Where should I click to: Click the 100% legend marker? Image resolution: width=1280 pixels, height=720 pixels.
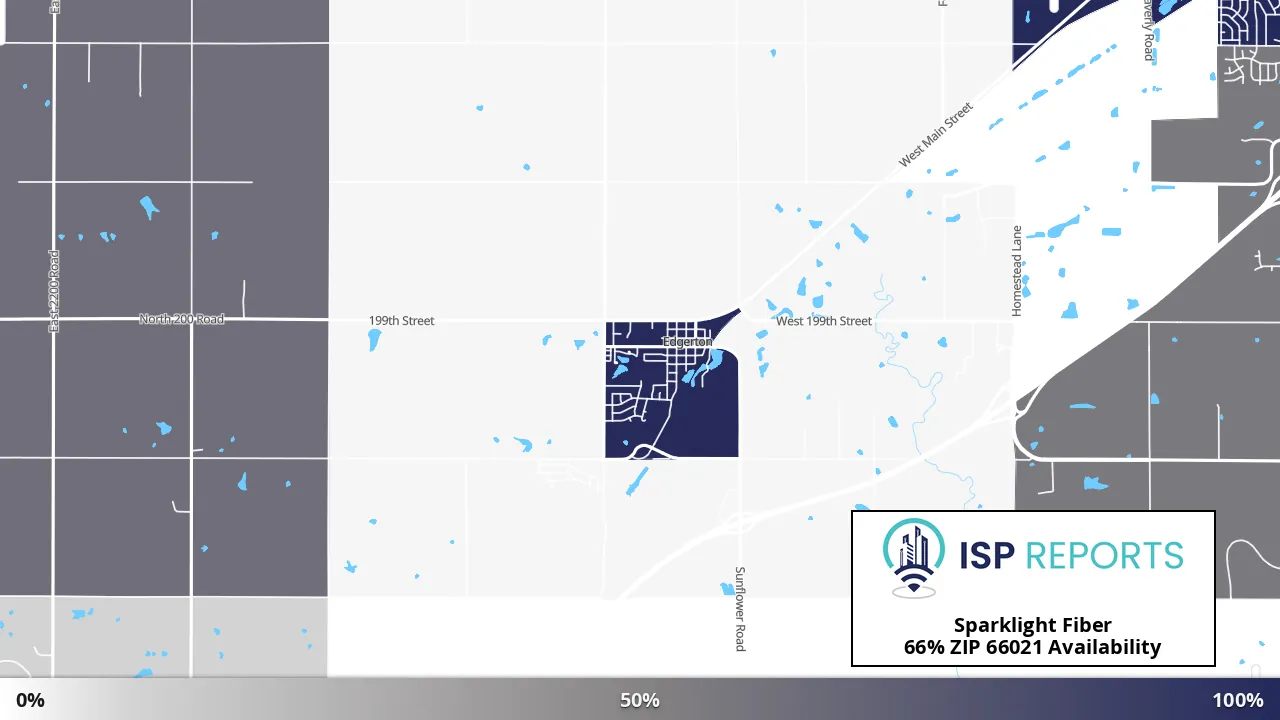1238,700
